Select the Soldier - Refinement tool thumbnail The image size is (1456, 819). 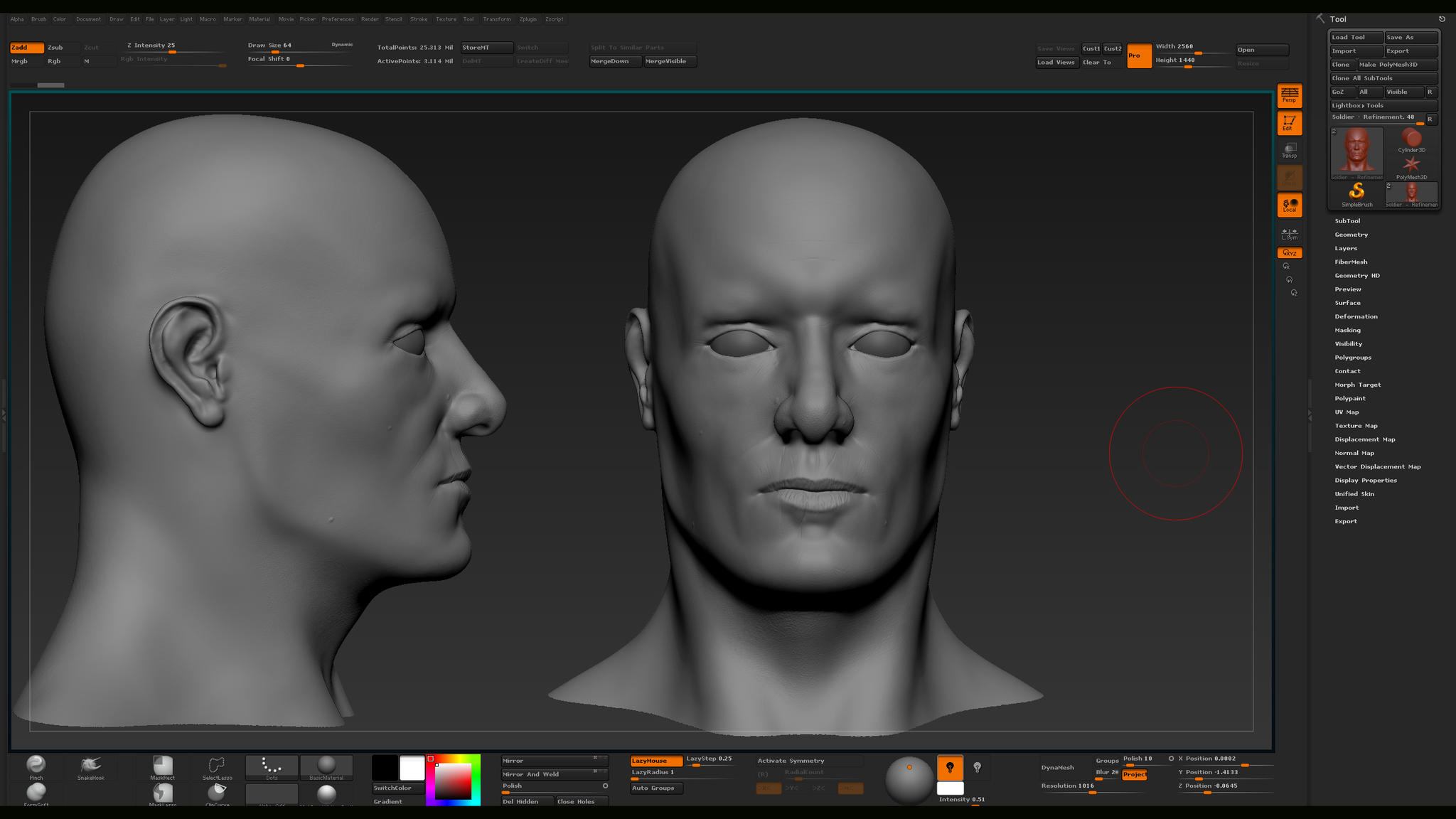coord(1356,151)
